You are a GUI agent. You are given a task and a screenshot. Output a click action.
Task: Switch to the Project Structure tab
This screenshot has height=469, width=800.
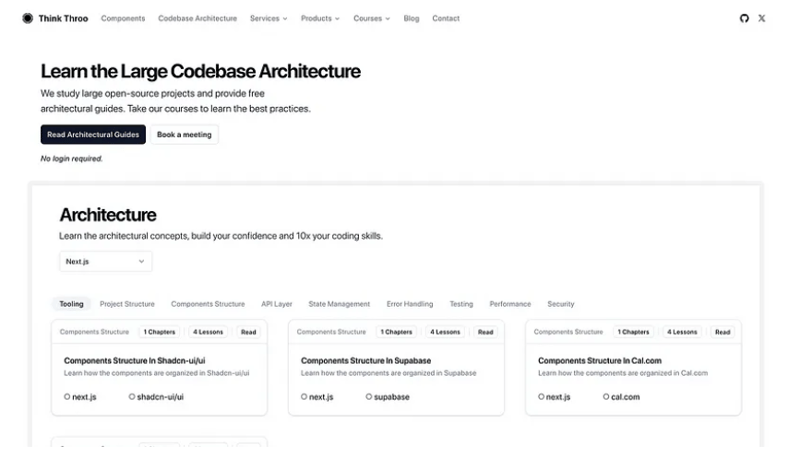(x=127, y=304)
